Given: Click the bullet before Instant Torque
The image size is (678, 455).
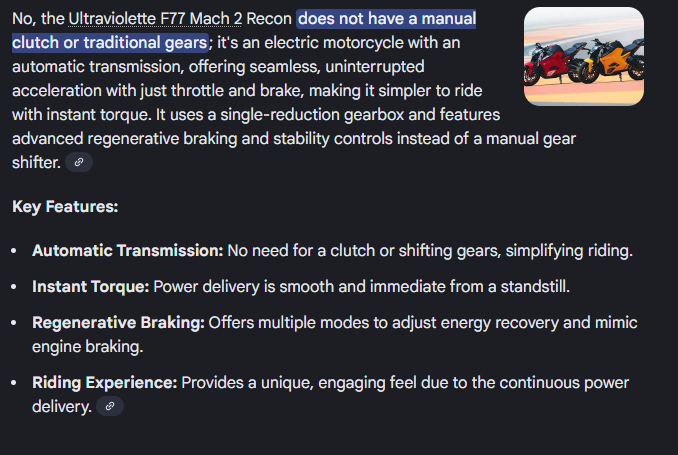Looking at the screenshot, I should (16, 288).
